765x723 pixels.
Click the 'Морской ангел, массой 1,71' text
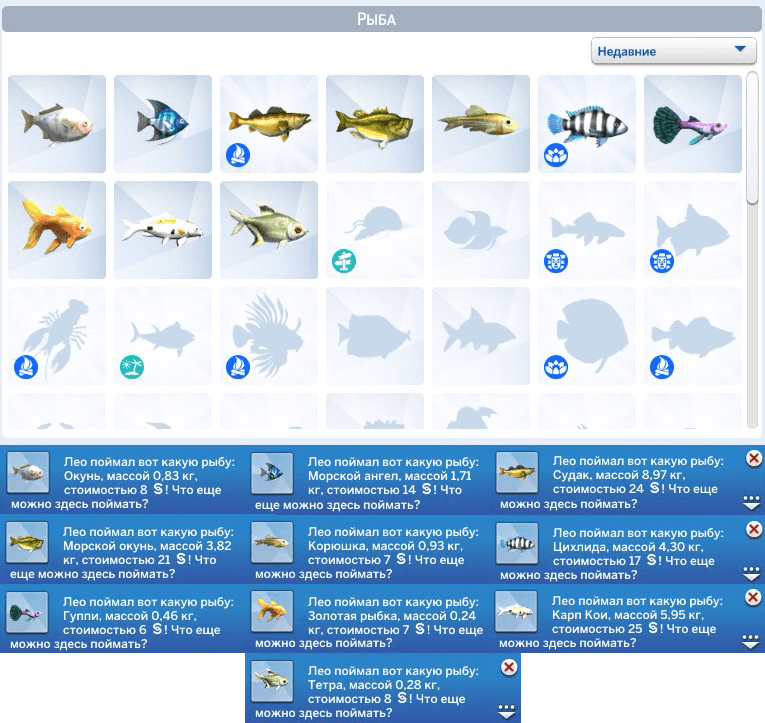point(389,476)
